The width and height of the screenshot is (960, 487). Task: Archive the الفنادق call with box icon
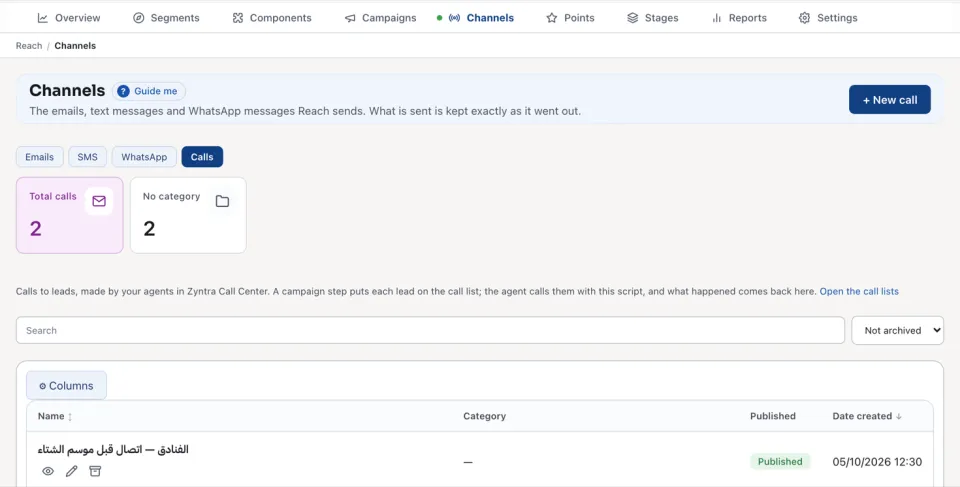coord(95,471)
